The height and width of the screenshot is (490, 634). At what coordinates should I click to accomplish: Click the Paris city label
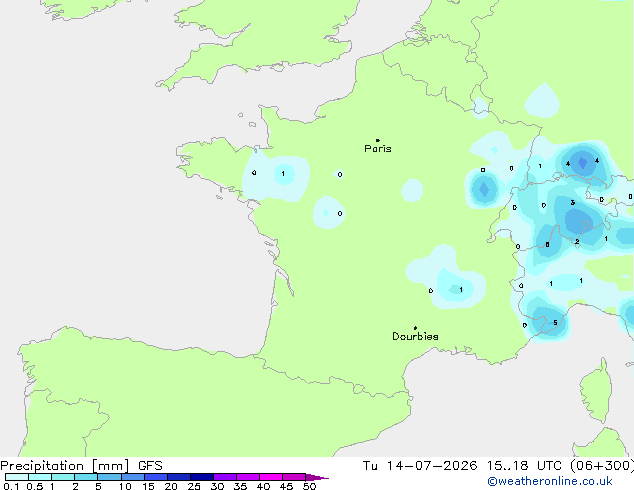click(378, 149)
